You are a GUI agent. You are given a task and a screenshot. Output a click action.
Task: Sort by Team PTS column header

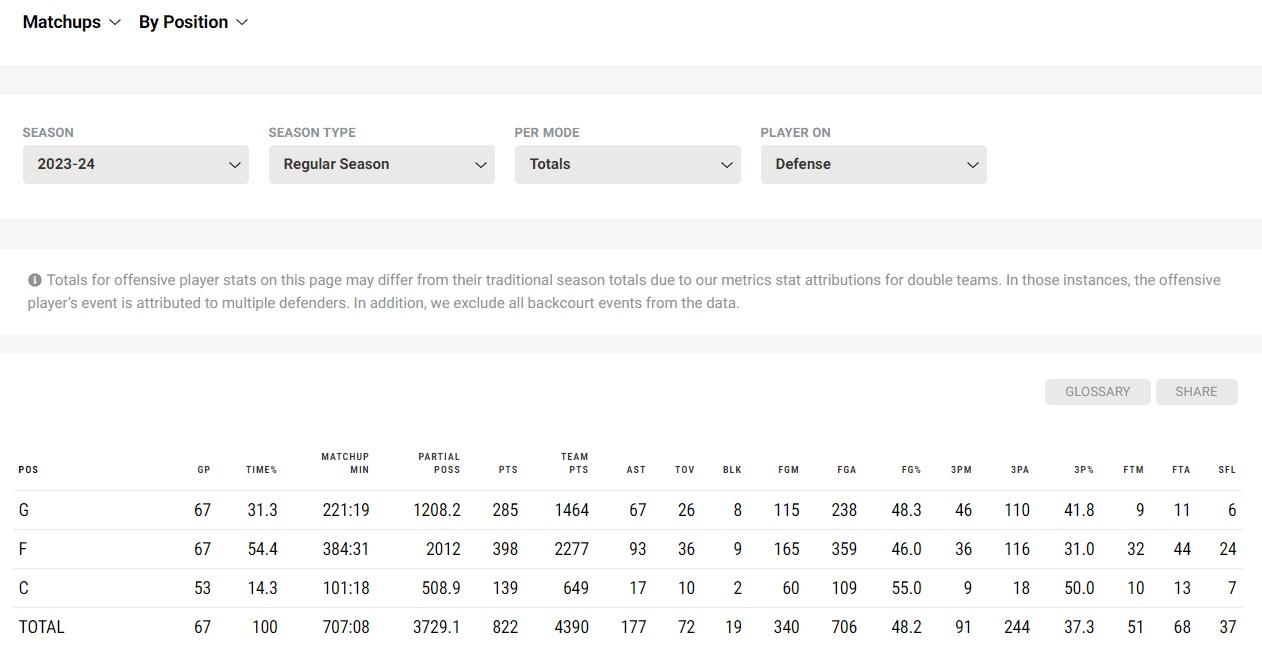[574, 463]
